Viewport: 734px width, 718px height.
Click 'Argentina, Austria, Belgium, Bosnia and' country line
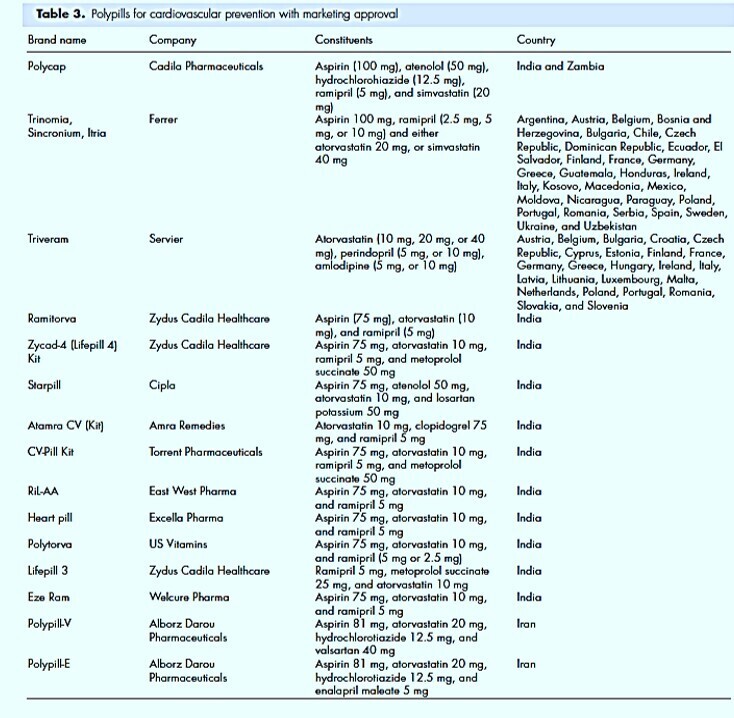(614, 119)
